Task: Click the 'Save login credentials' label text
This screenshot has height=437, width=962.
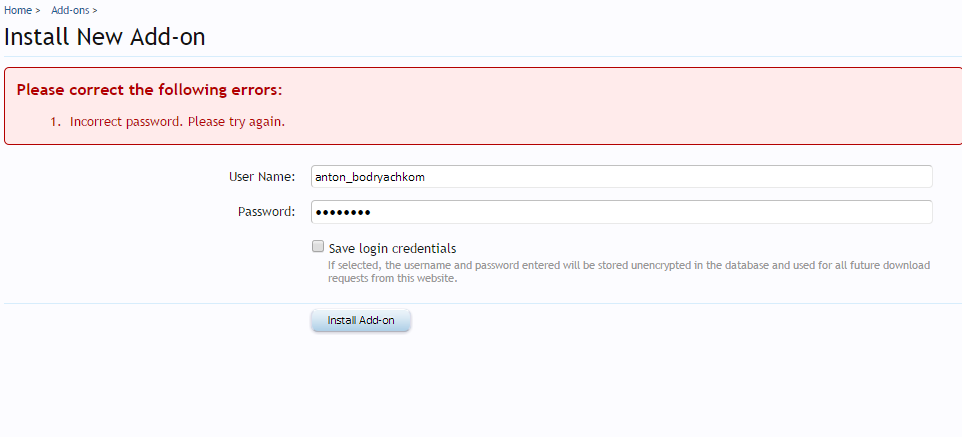Action: 392,248
